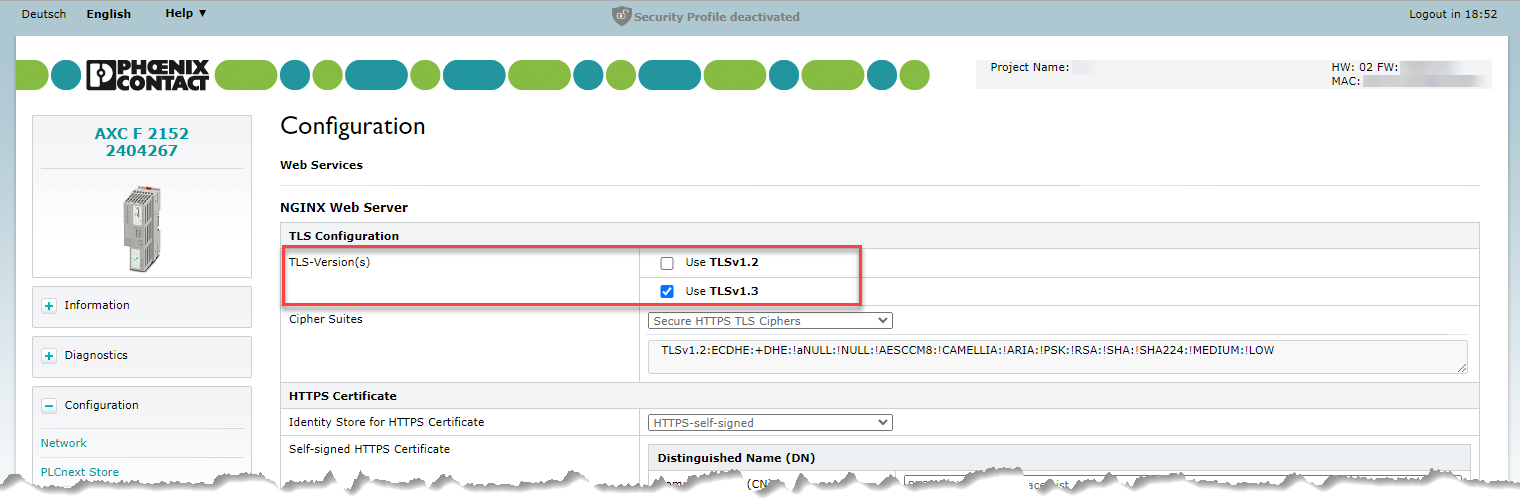Click the Project Name label
Viewport: 1520px width, 500px height.
click(1029, 68)
